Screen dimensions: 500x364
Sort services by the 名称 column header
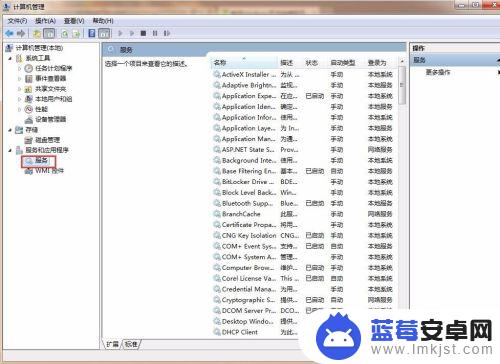tap(244, 62)
